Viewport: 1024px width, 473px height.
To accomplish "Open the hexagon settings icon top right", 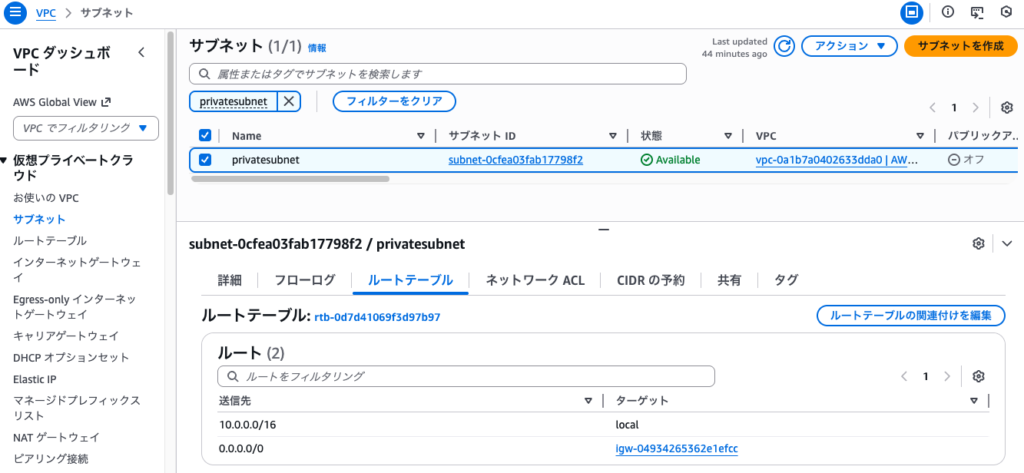I will [1005, 13].
